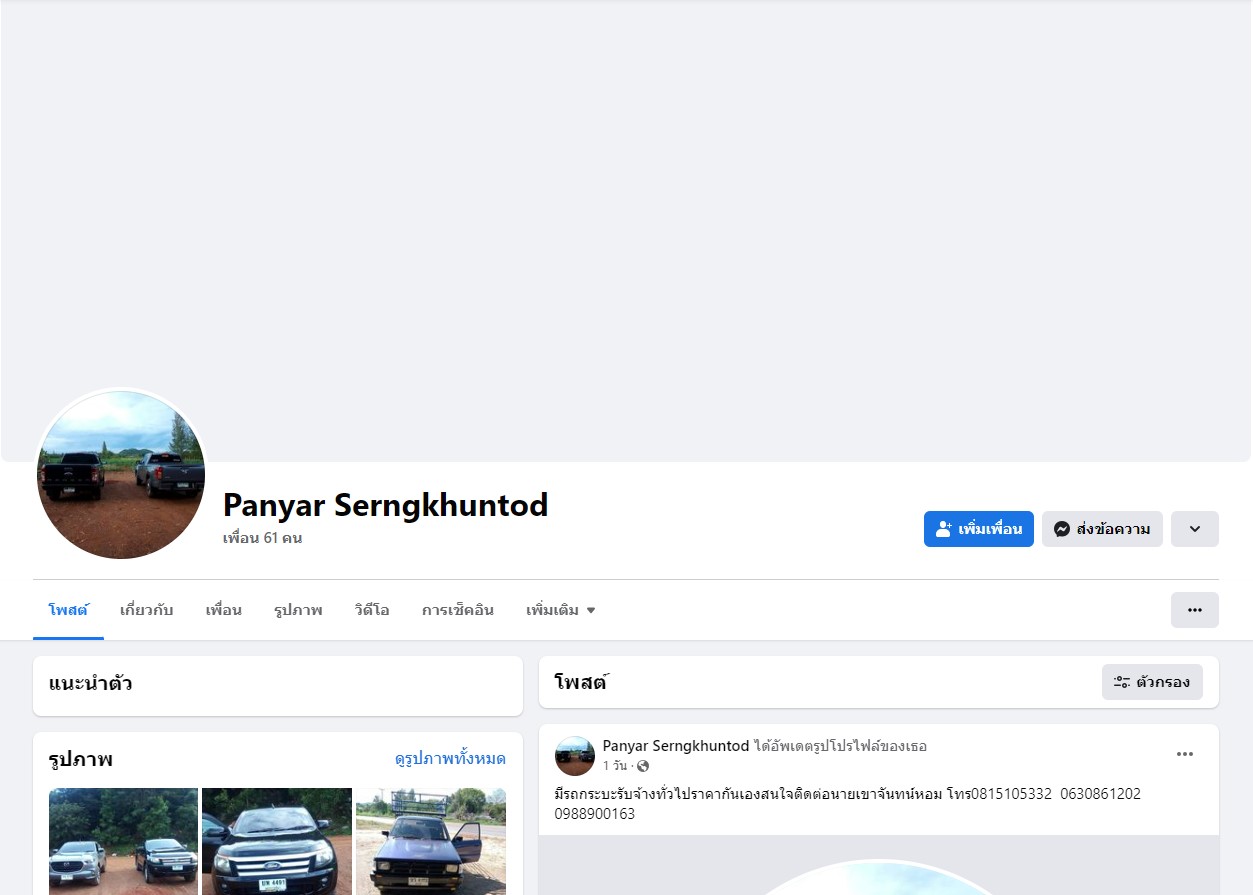Open the การเช็คอิน tab
The image size is (1253, 895).
click(458, 610)
